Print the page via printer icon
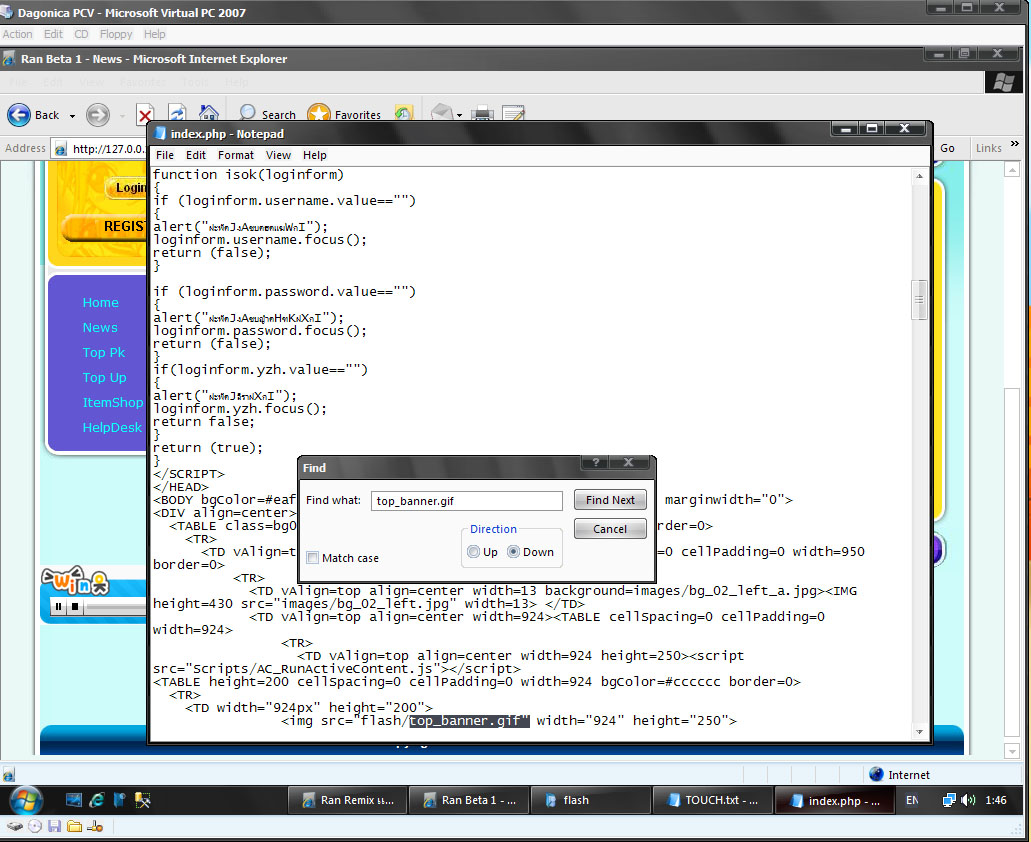Viewport: 1031px width, 842px height. click(x=482, y=113)
